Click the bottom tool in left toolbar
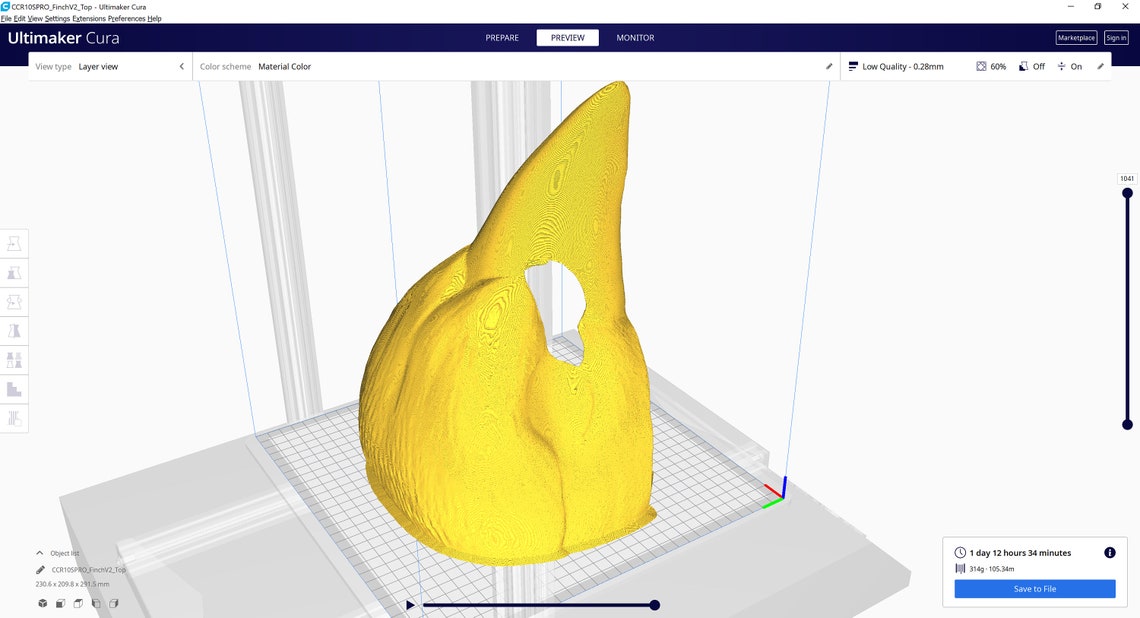Screen dimensions: 1140x618 pyautogui.click(x=14, y=418)
